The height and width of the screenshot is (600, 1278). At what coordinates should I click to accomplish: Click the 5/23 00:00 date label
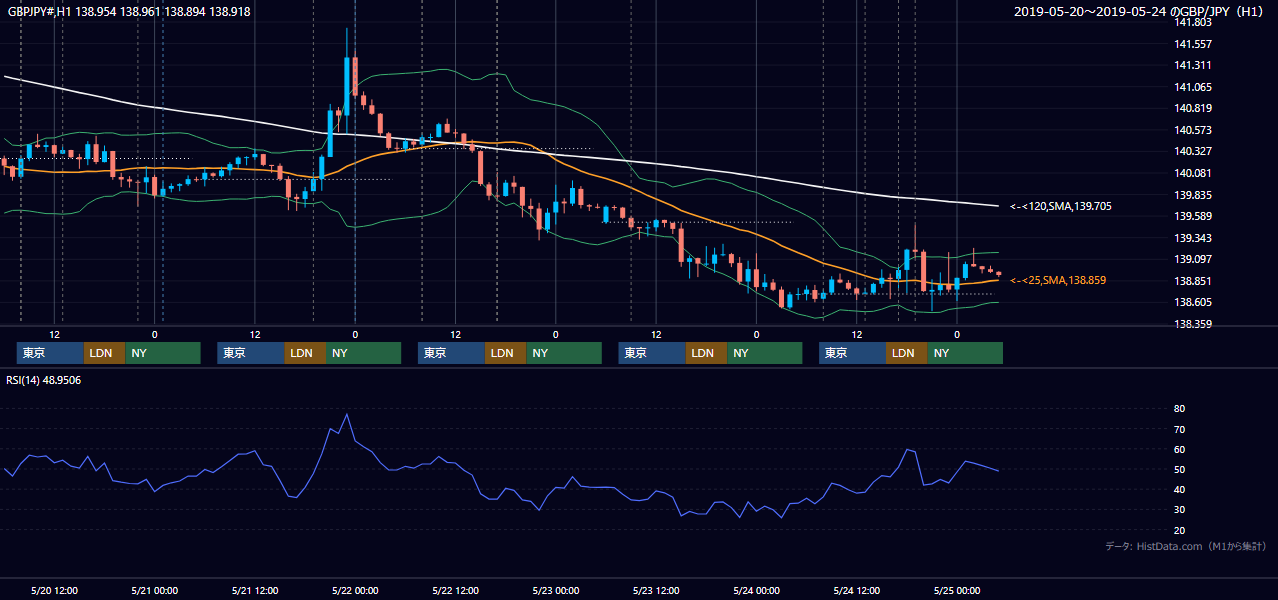[555, 590]
